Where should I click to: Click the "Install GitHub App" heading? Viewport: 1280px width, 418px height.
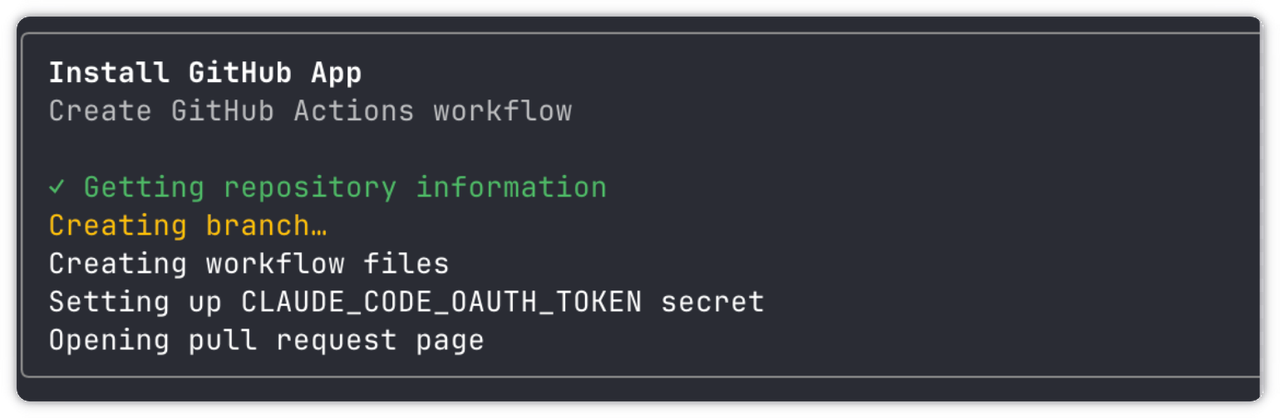tap(205, 73)
